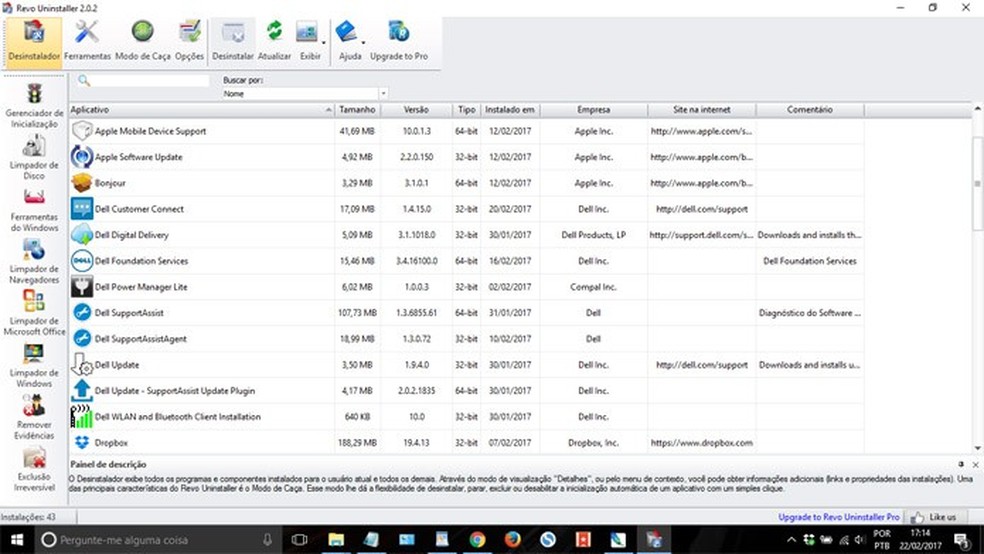Sort by Instalado em column header

510,110
